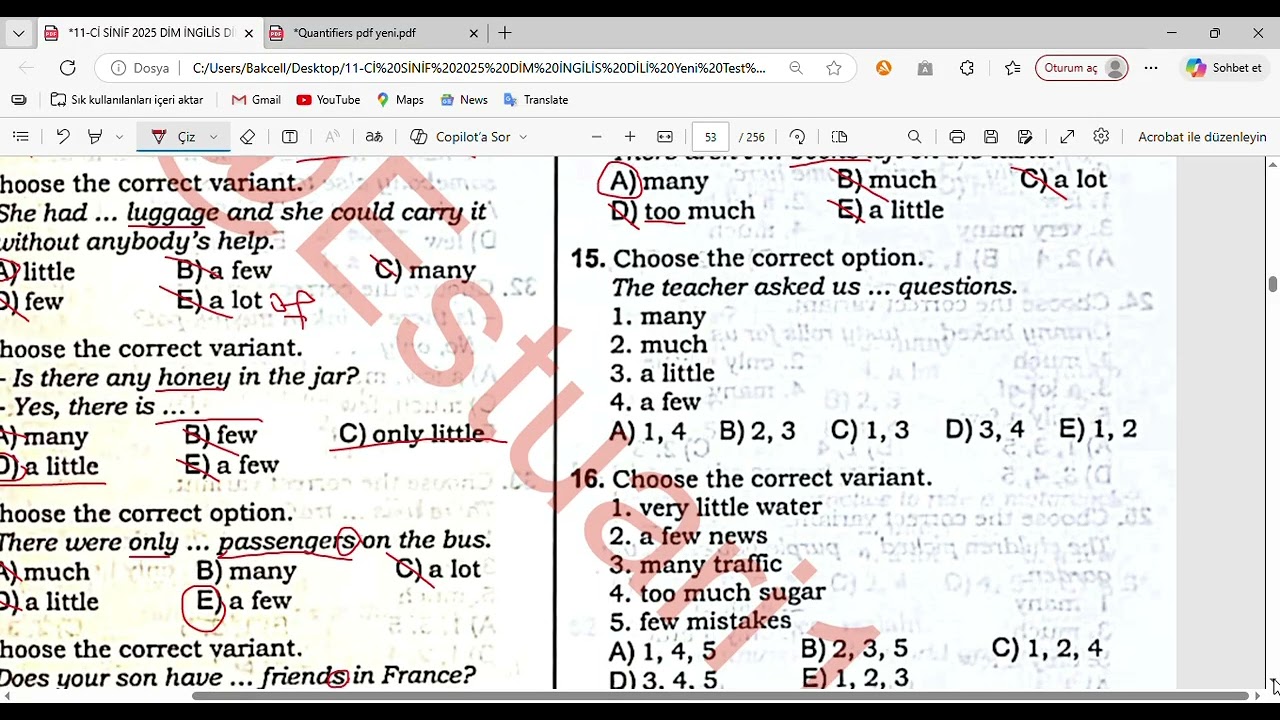Image resolution: width=1280 pixels, height=720 pixels.
Task: Add this page to favorites star
Action: [834, 68]
